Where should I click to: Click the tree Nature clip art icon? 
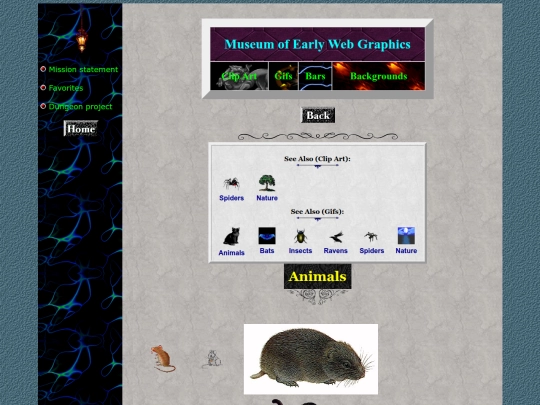(267, 183)
